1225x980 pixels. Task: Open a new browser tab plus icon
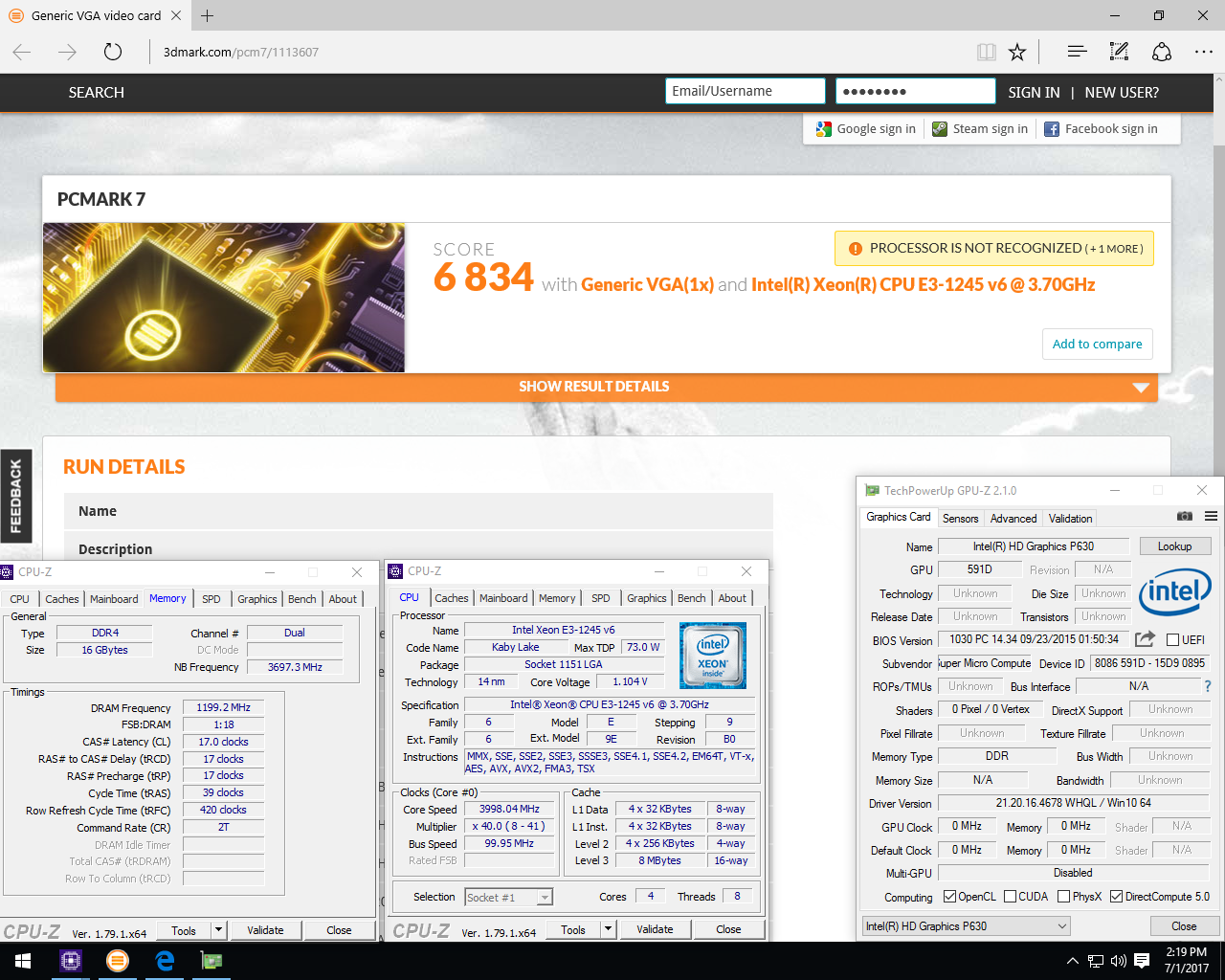point(208,15)
